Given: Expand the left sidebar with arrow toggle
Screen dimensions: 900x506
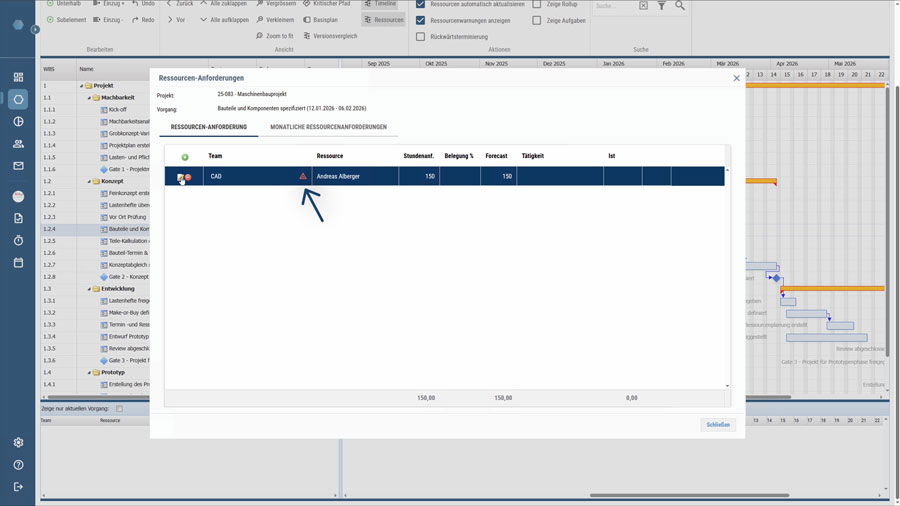Looking at the screenshot, I should tap(35, 29).
